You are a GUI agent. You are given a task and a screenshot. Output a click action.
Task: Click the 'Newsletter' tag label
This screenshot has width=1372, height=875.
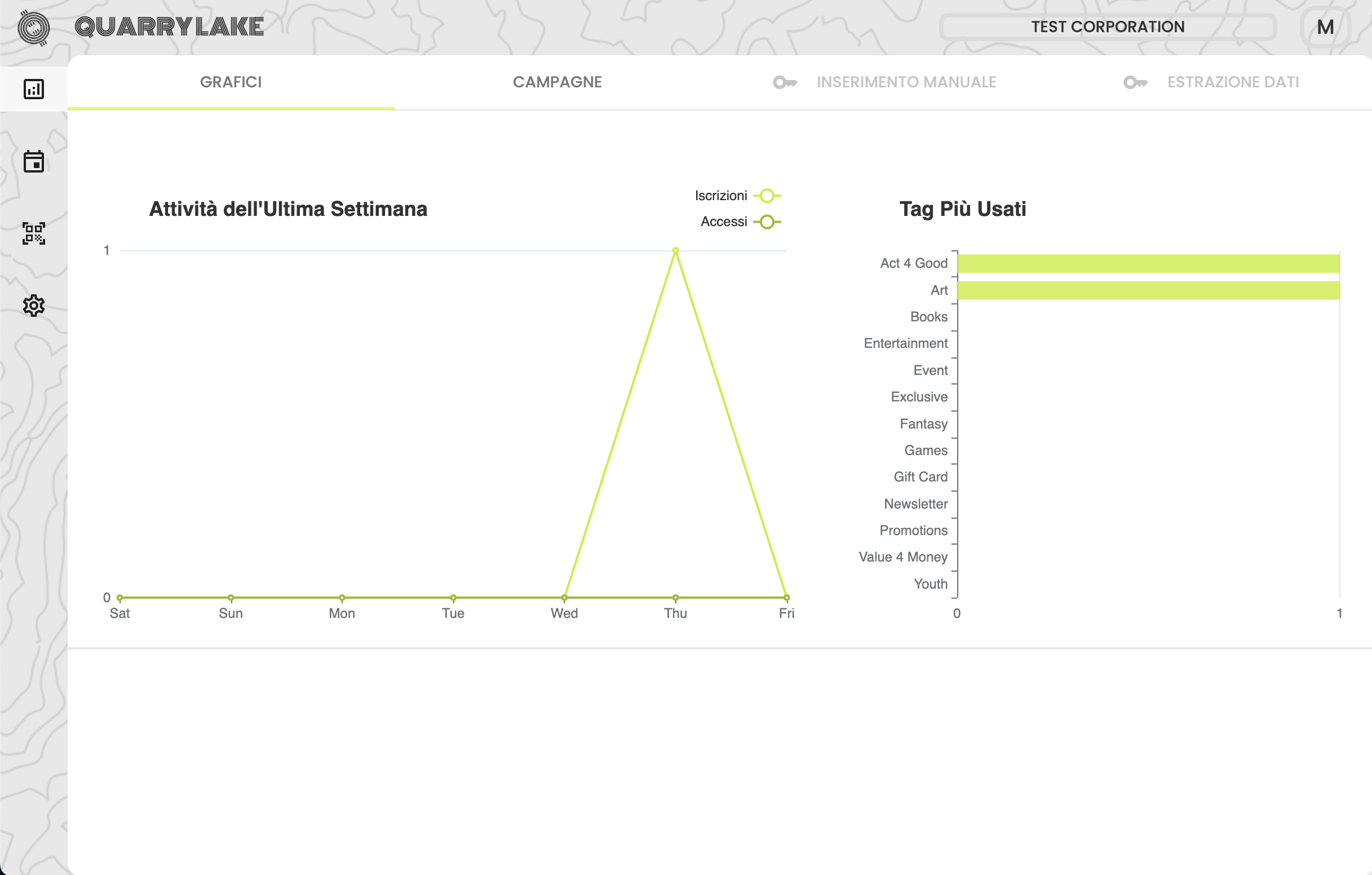[915, 504]
